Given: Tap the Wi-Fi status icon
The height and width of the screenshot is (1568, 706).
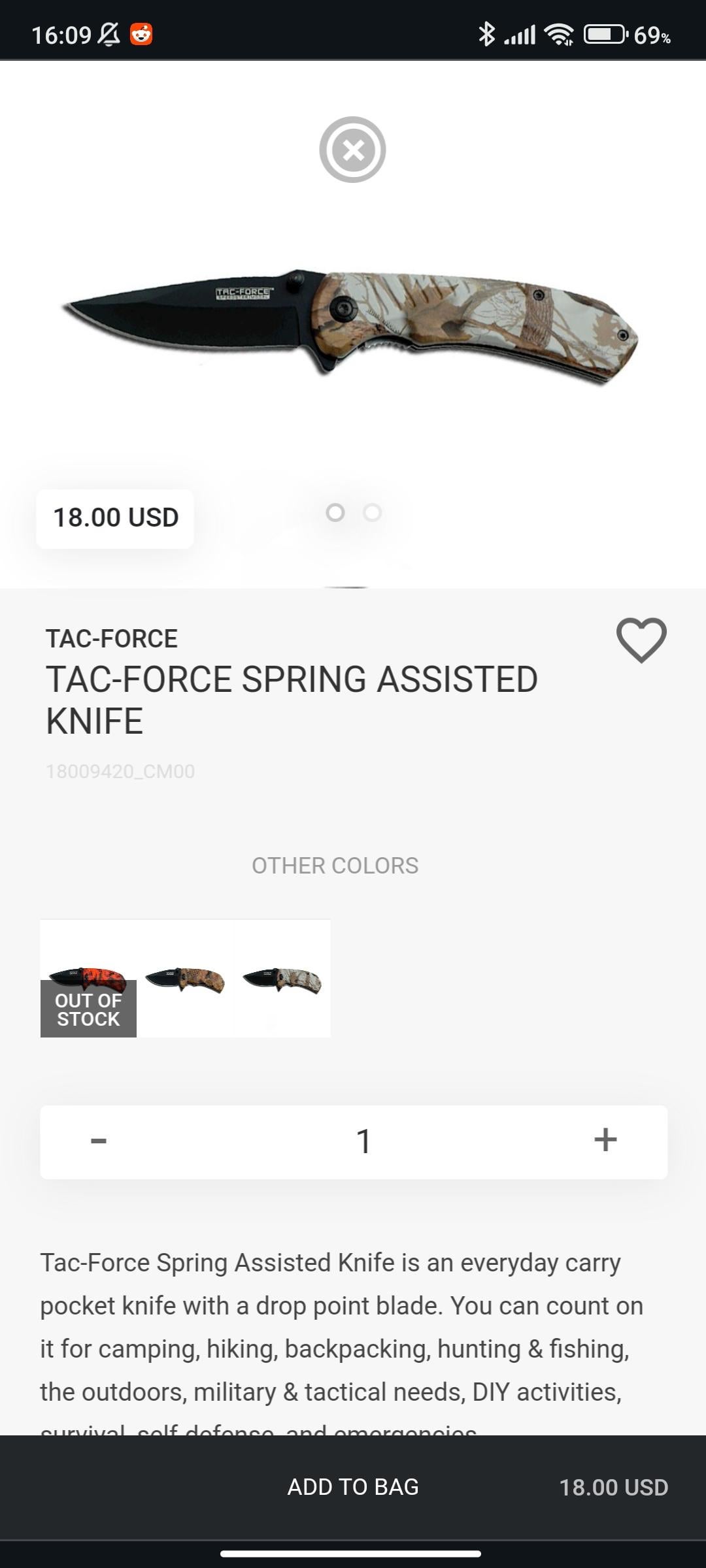Looking at the screenshot, I should pos(560,34).
